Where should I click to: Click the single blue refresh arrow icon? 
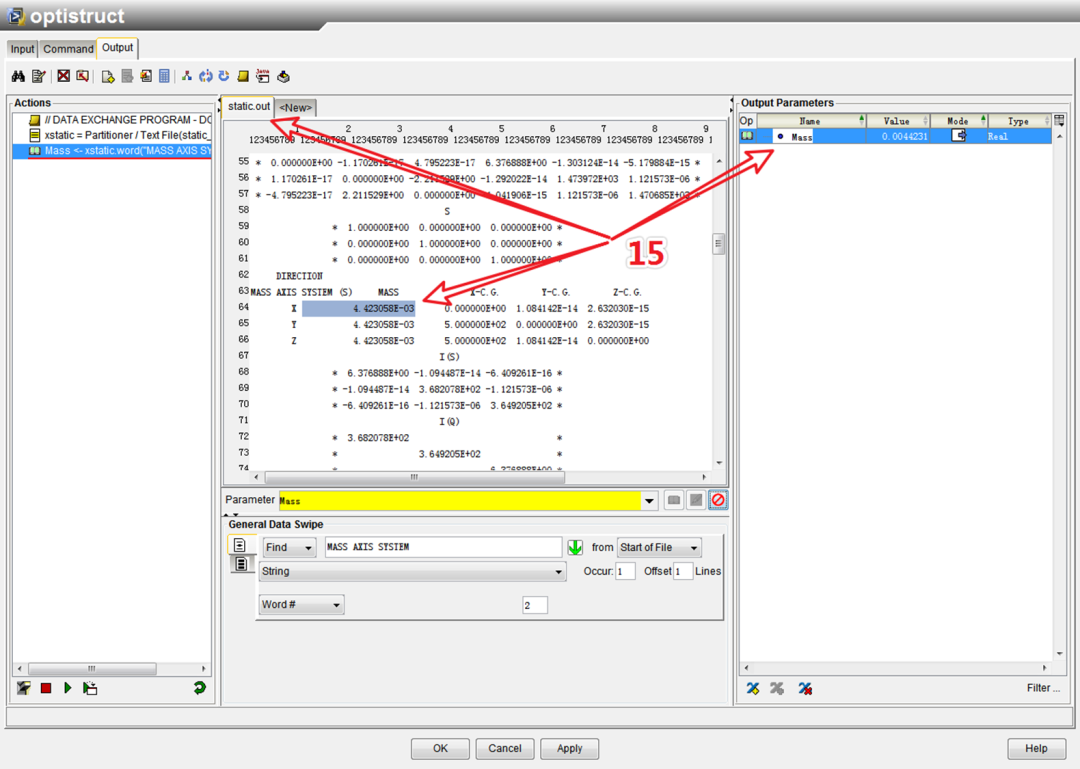224,76
